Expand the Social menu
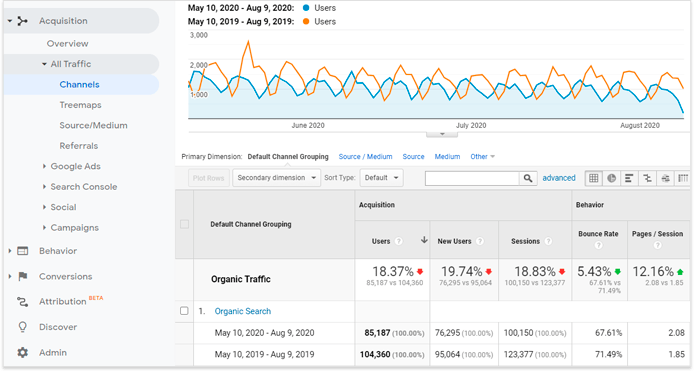 [44, 207]
